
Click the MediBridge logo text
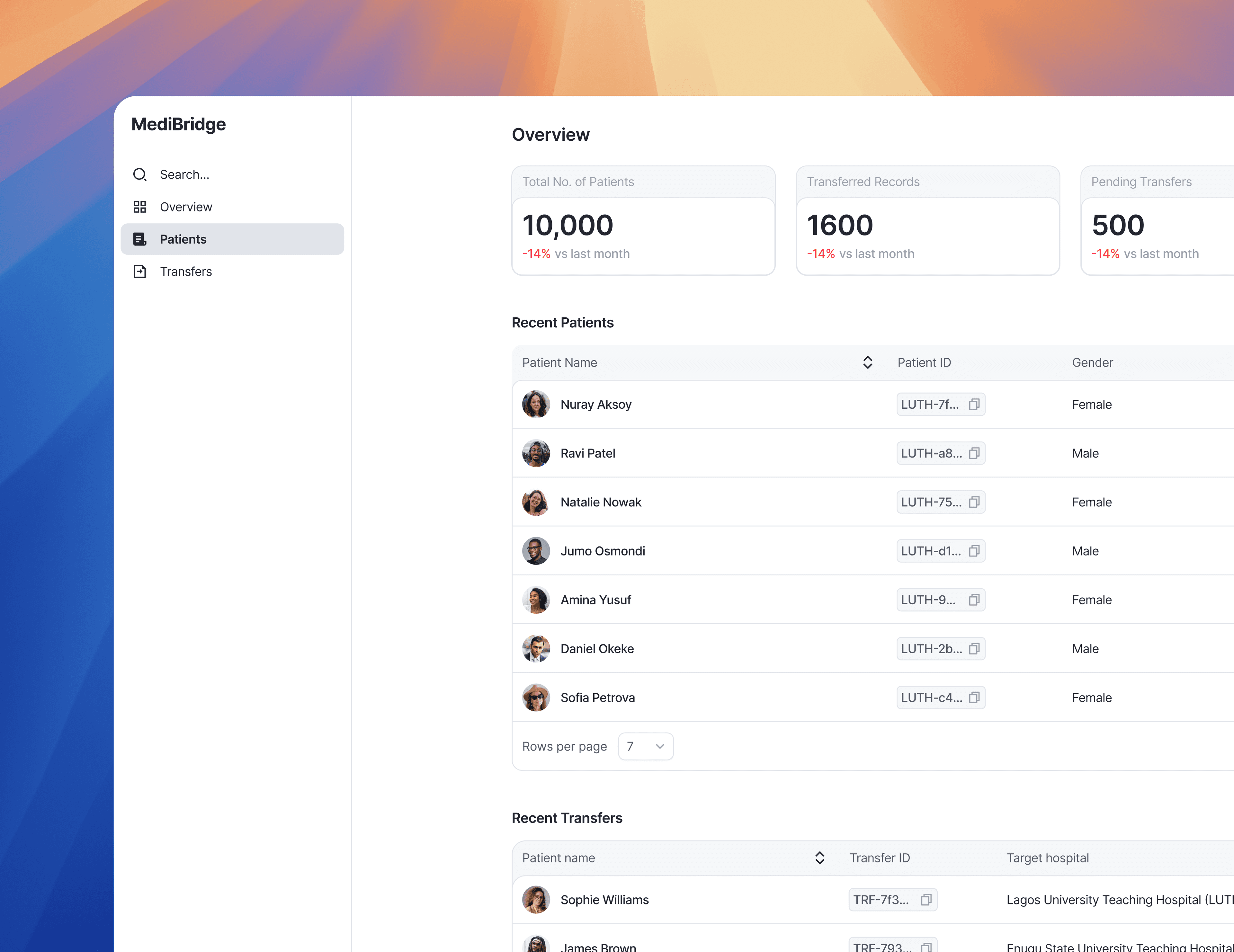point(179,124)
